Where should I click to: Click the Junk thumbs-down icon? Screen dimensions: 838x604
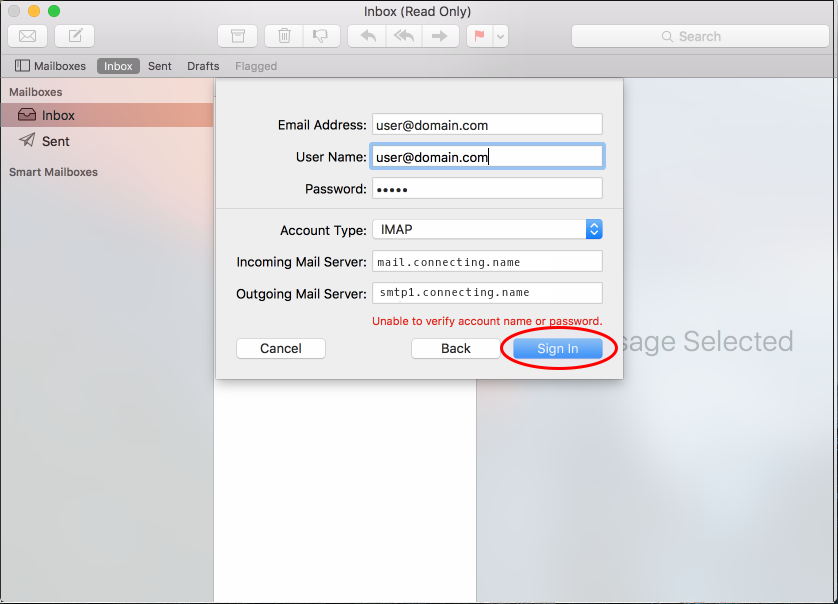tap(320, 36)
